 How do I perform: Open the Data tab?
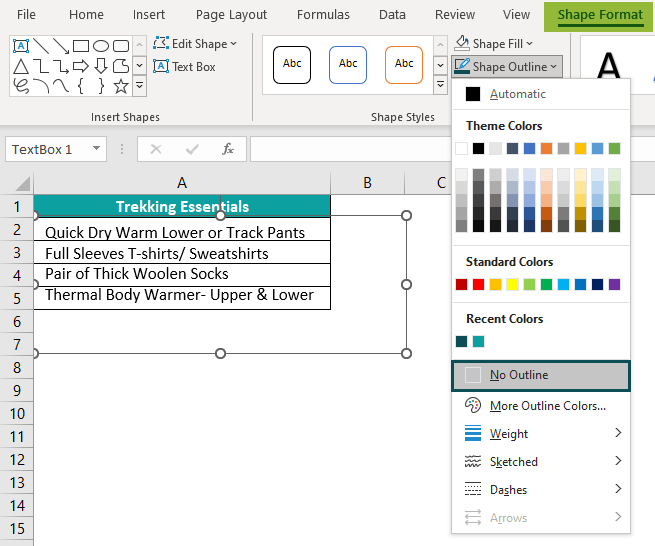(392, 15)
